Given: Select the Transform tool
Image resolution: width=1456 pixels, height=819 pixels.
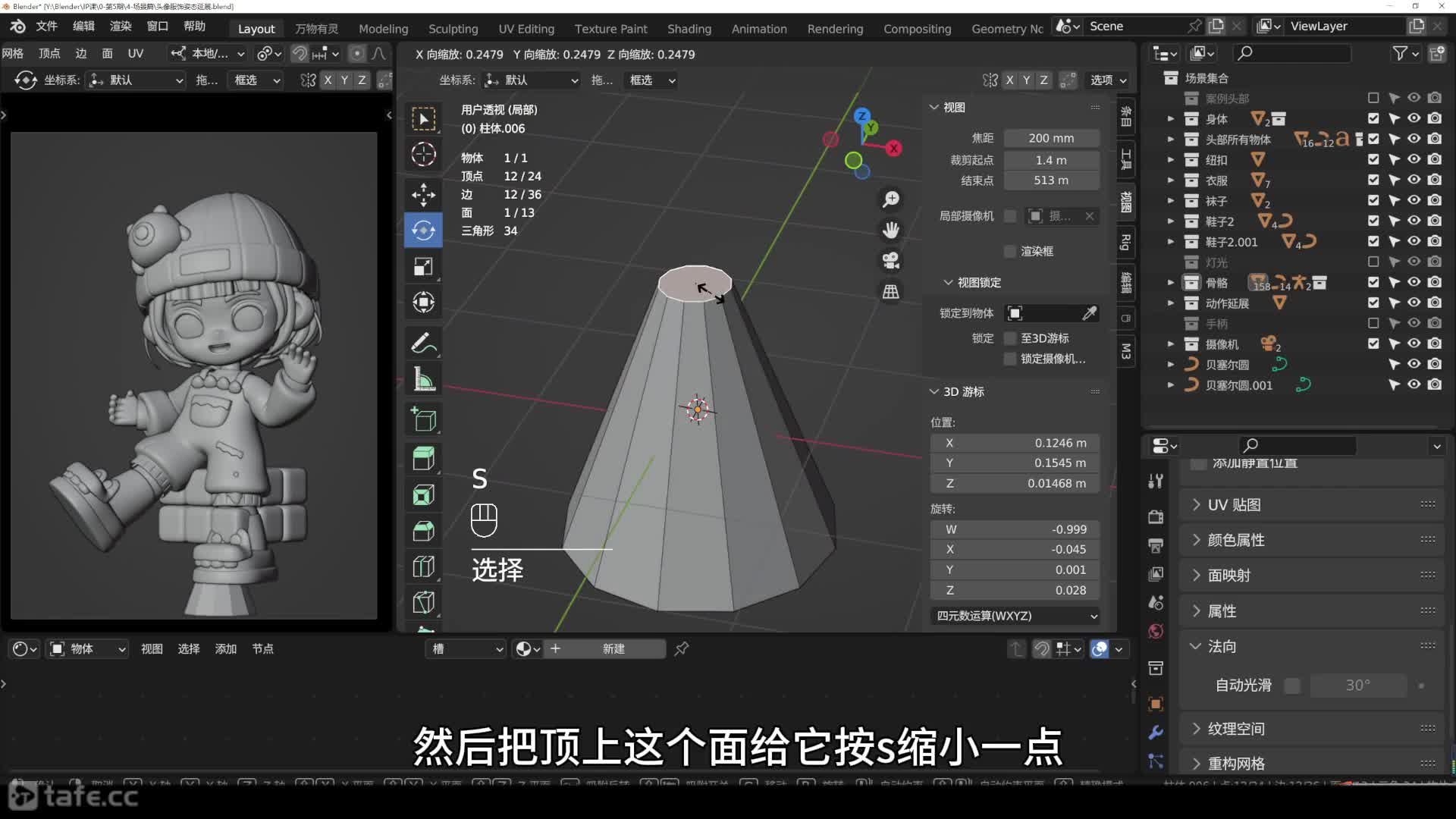Looking at the screenshot, I should pyautogui.click(x=423, y=302).
